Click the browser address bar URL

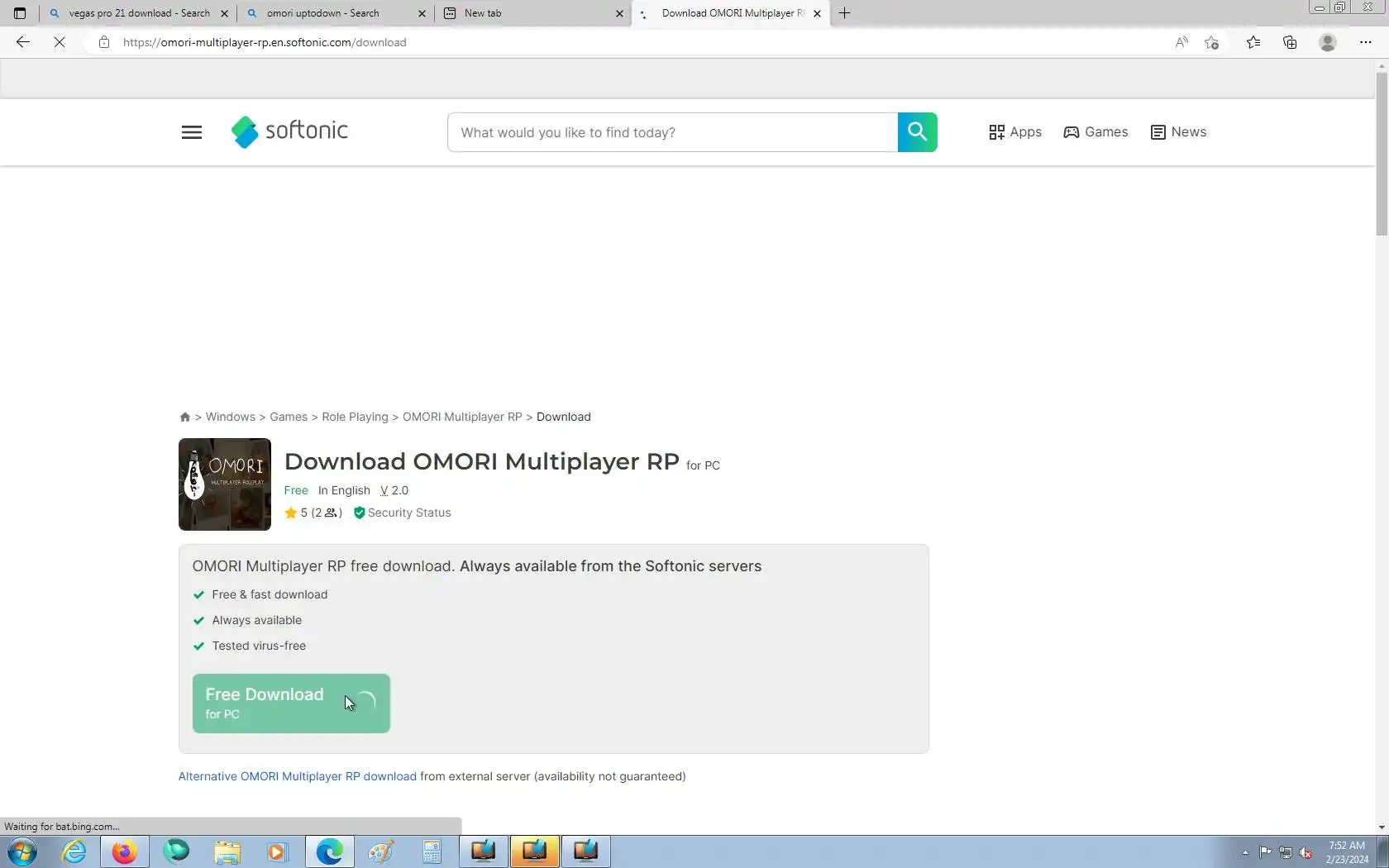pyautogui.click(x=265, y=42)
